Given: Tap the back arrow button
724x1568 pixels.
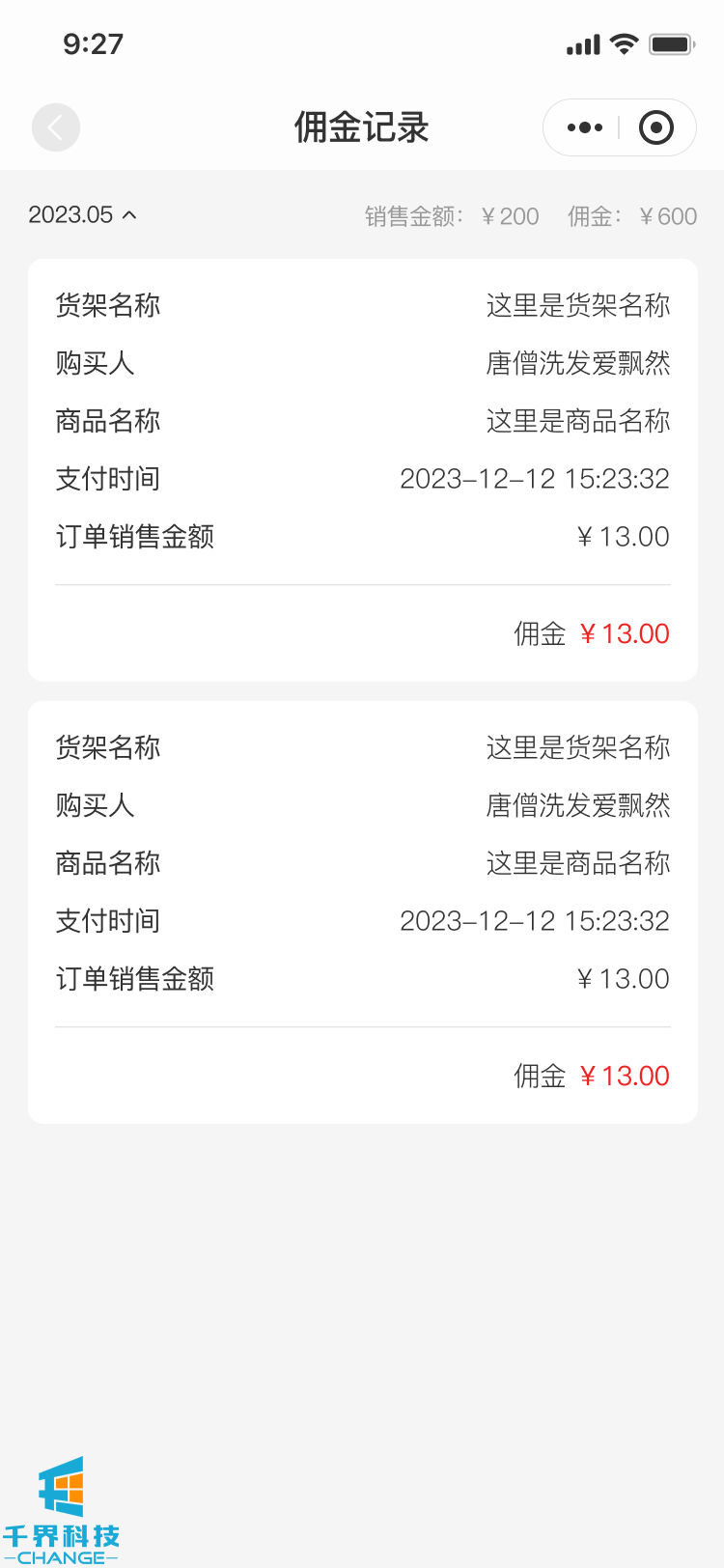Looking at the screenshot, I should (56, 127).
